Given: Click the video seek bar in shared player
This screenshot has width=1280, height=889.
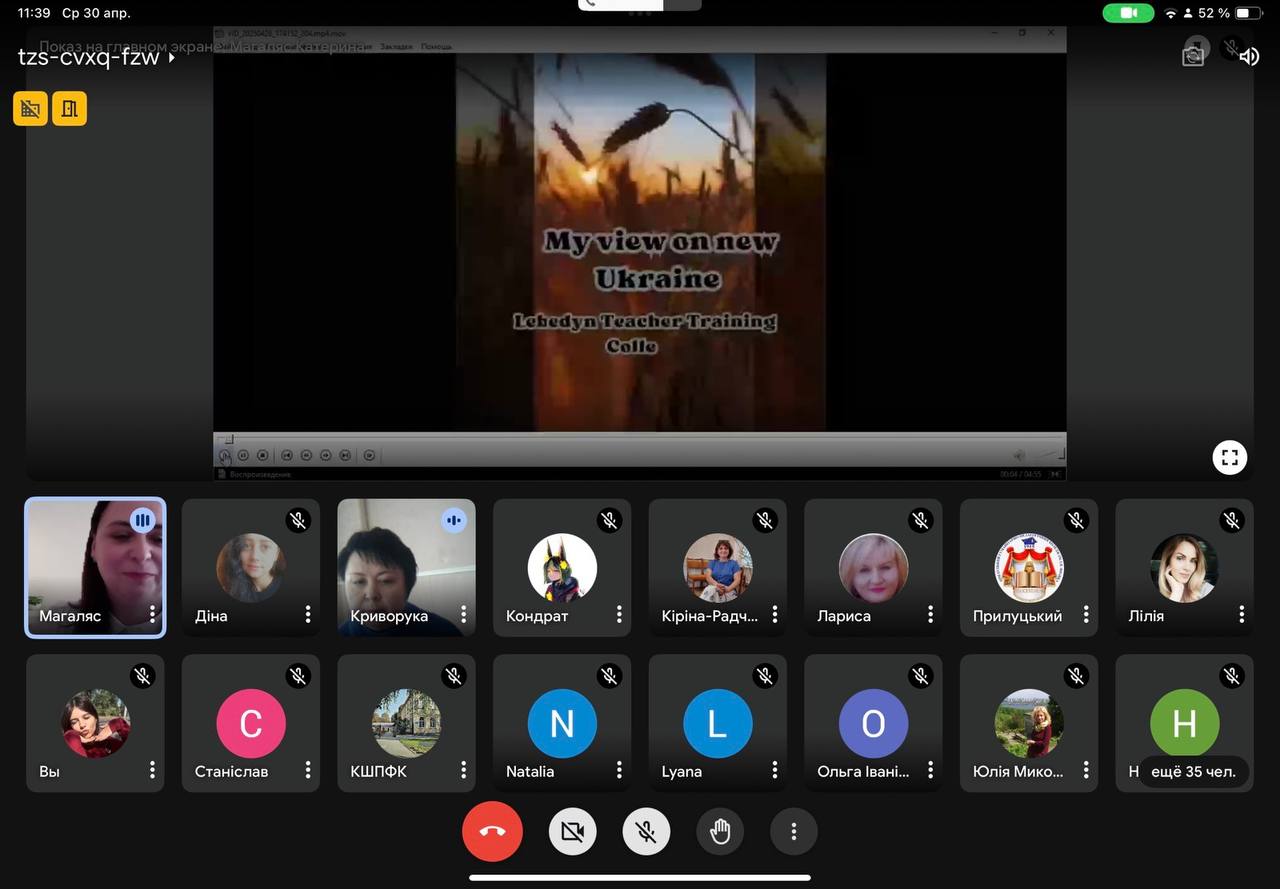Looking at the screenshot, I should pos(640,438).
